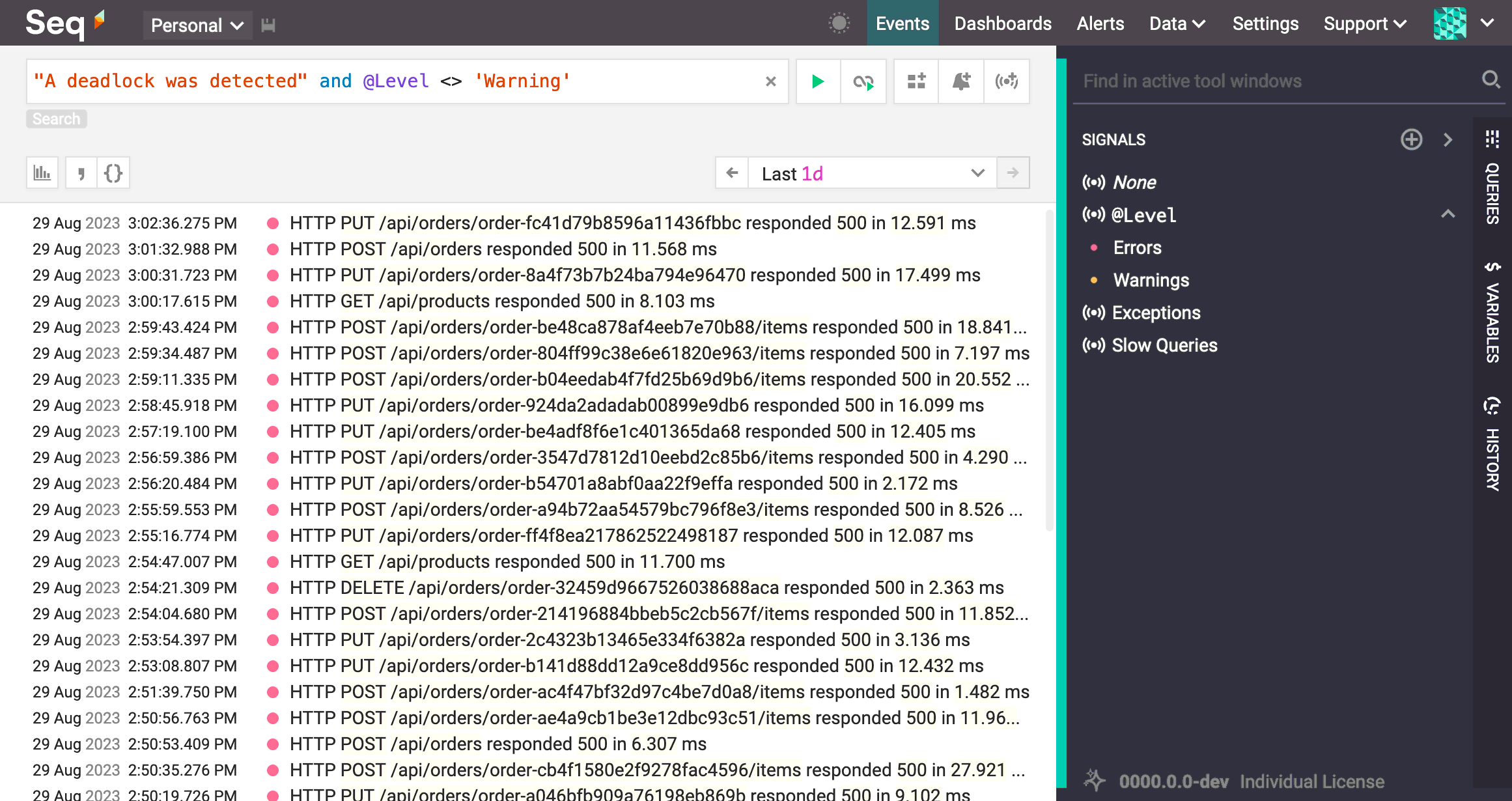This screenshot has width=1512, height=801.
Task: Go to previous time range arrow
Action: click(x=732, y=173)
